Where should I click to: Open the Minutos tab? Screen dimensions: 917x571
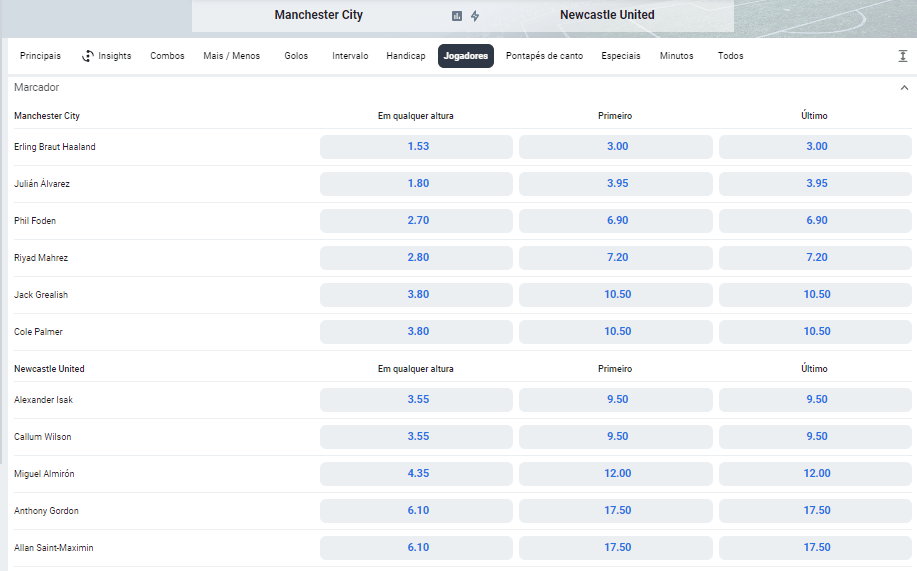coord(677,56)
